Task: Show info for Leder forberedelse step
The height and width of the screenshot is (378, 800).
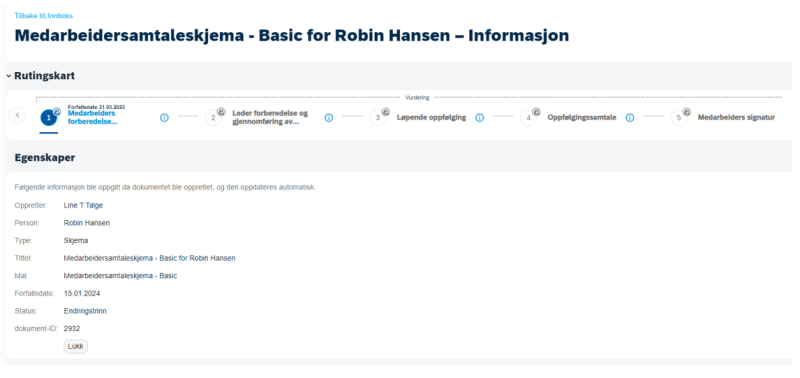Action: (x=329, y=118)
